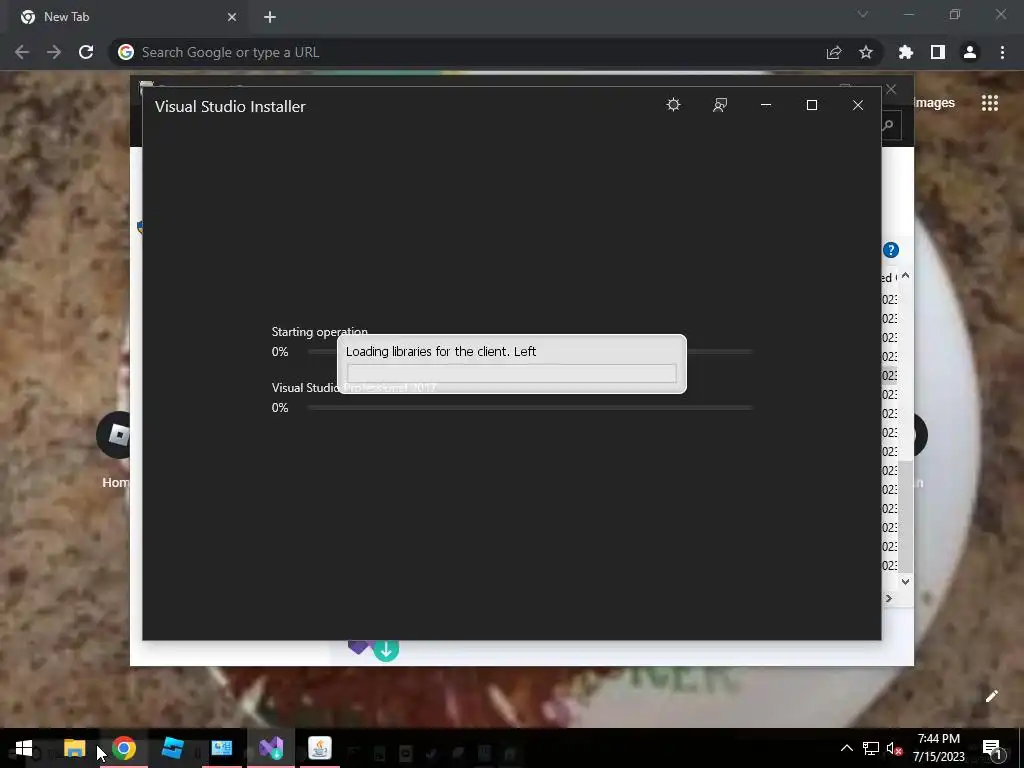Switch to Visual Studio Installer taskbar icon
1024x768 pixels.
click(271, 748)
